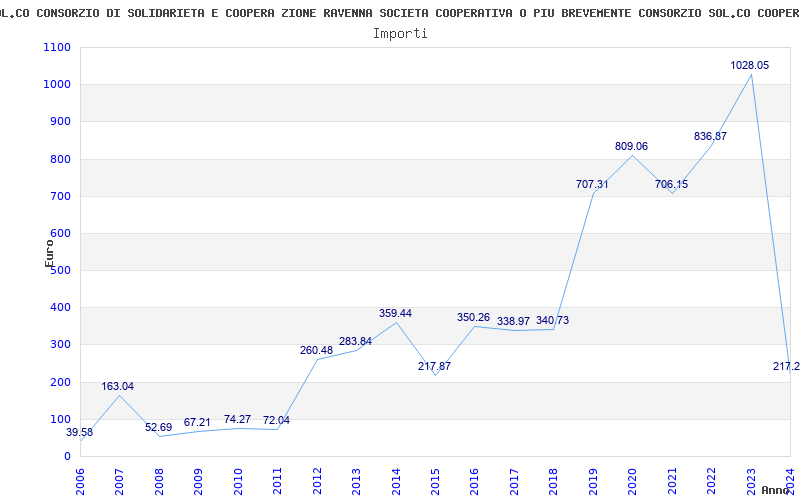This screenshot has width=800, height=500.
Task: Click the 1028.05 data label for 2023
Action: click(x=749, y=65)
